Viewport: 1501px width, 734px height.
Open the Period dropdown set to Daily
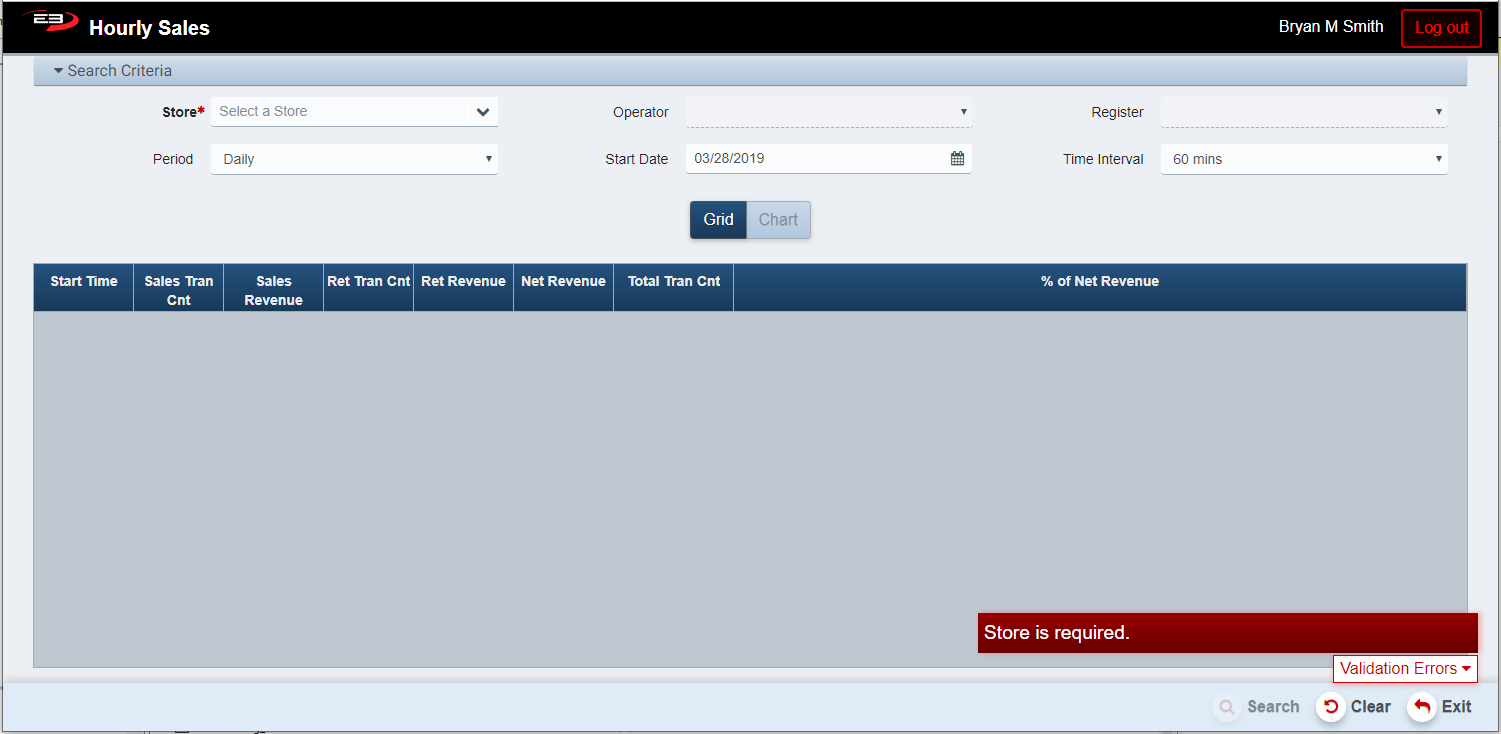[x=354, y=159]
